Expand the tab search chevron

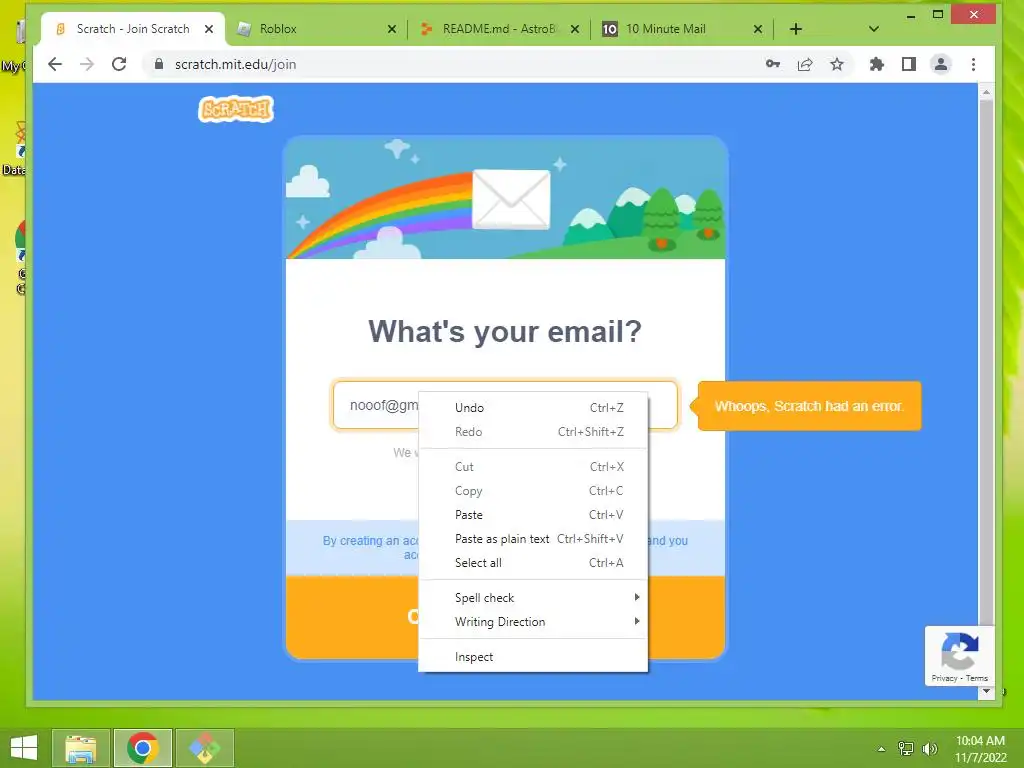pos(874,29)
